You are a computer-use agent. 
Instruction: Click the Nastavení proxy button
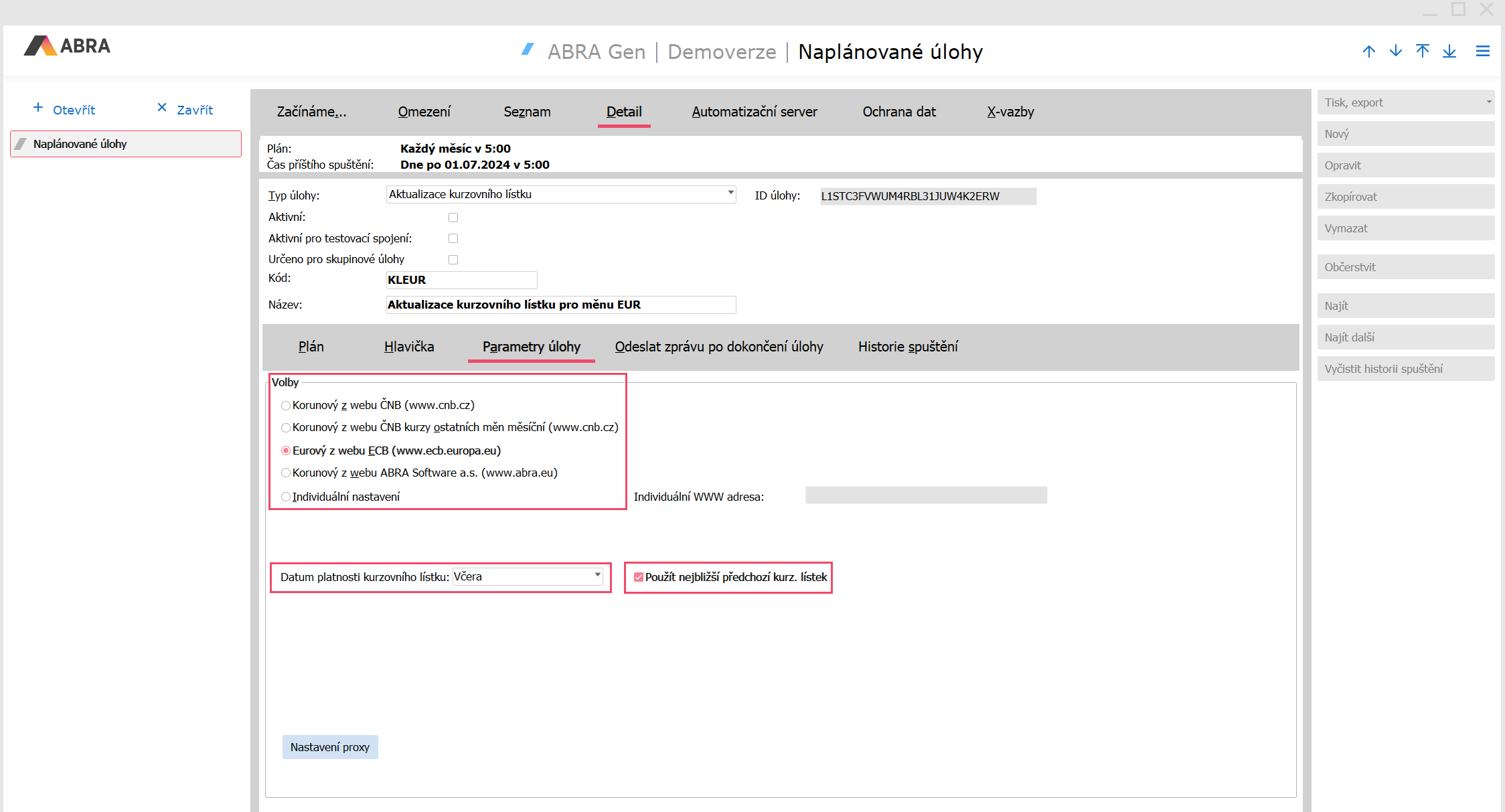[330, 747]
